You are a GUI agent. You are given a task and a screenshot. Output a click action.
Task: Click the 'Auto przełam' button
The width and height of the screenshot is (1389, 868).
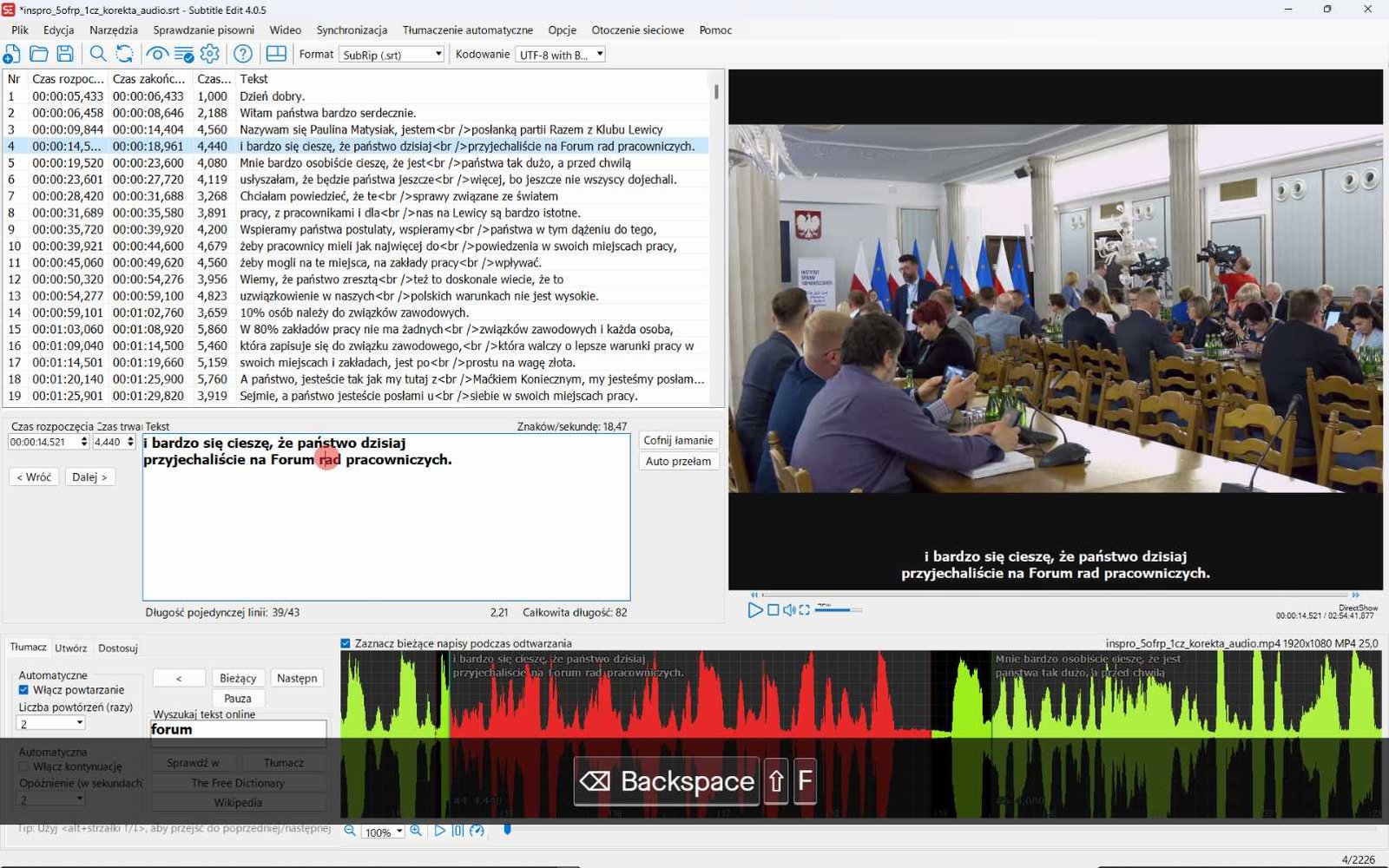tap(678, 461)
